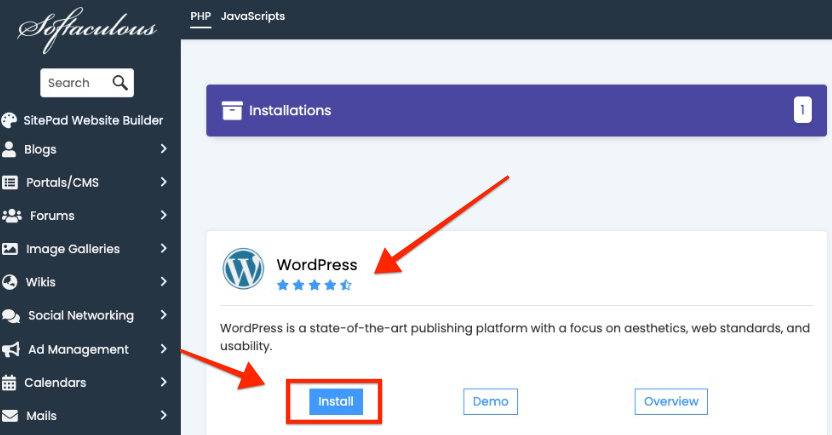Select the Portals/CMS label
832x435 pixels.
pyautogui.click(x=62, y=182)
